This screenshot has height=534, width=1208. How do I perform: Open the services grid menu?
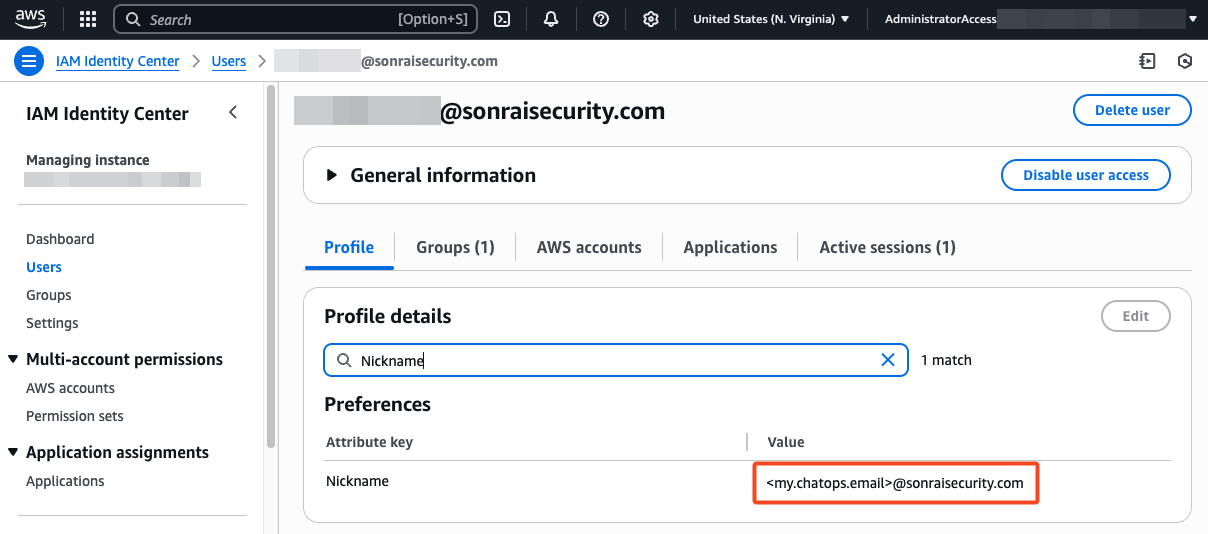[88, 19]
